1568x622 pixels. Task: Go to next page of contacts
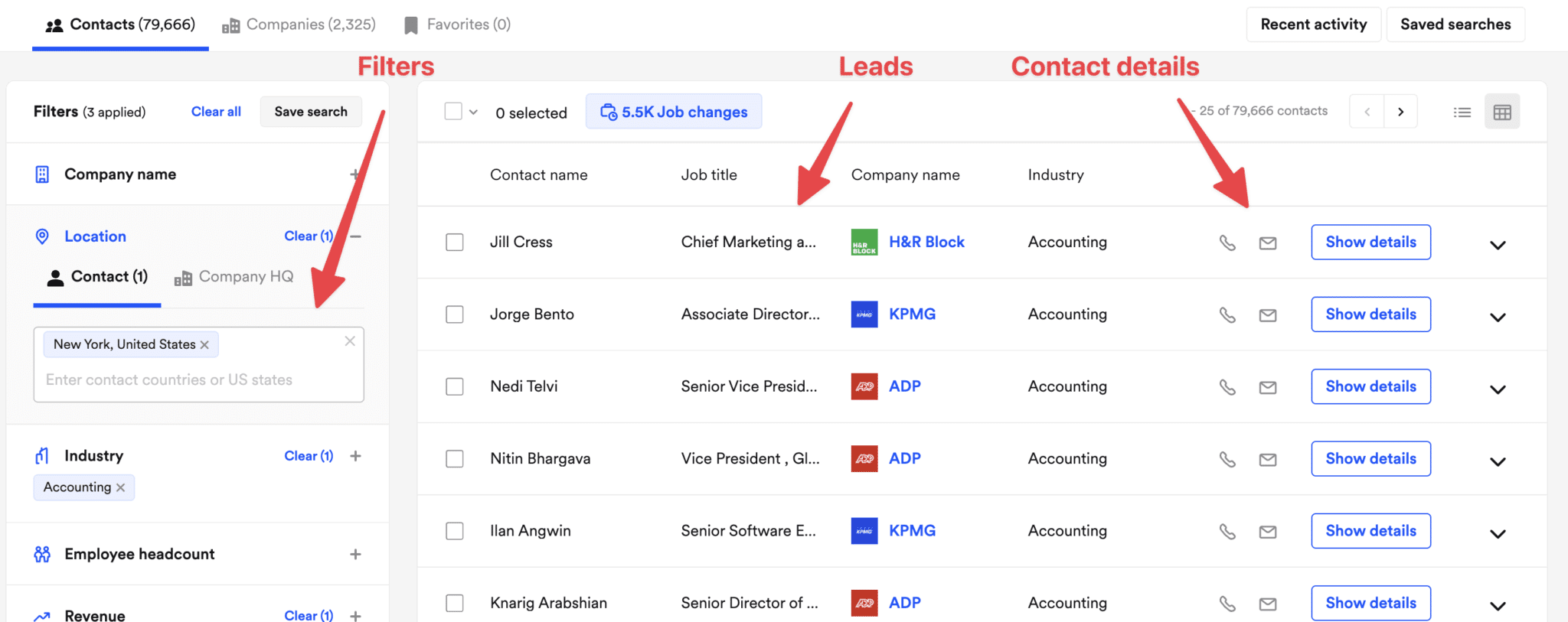(1401, 111)
